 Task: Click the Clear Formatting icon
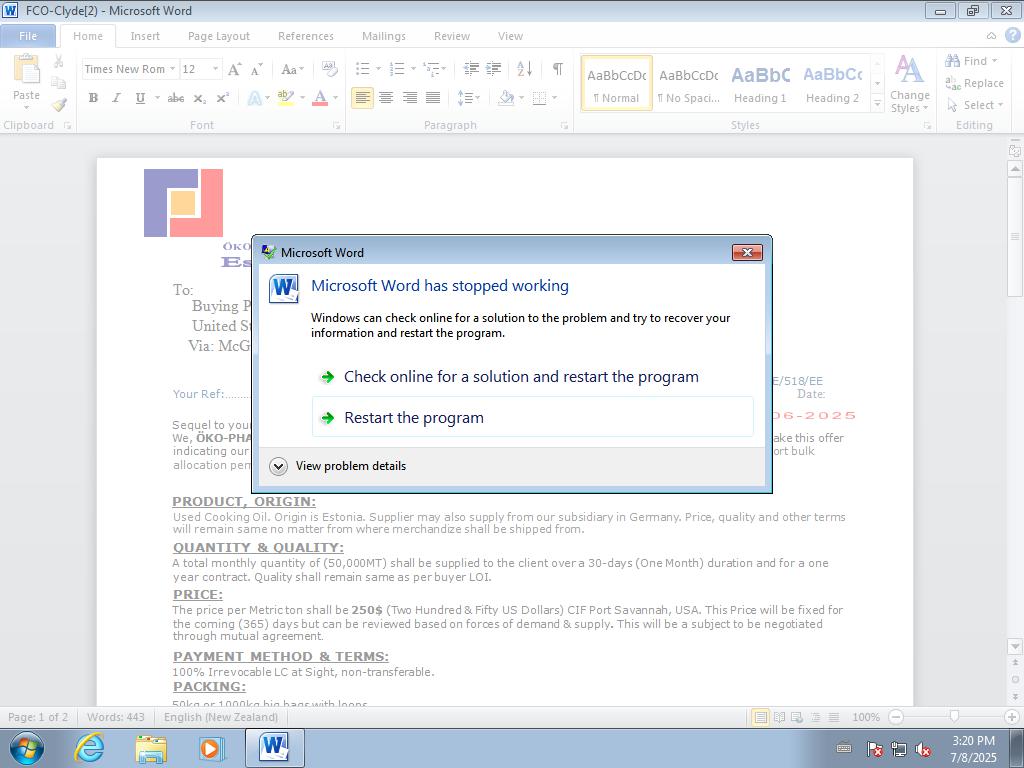point(329,69)
